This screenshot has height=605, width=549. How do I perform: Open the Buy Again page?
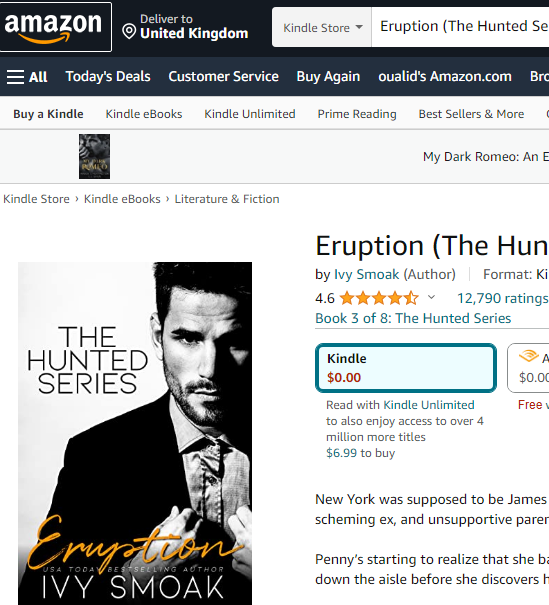pos(328,76)
